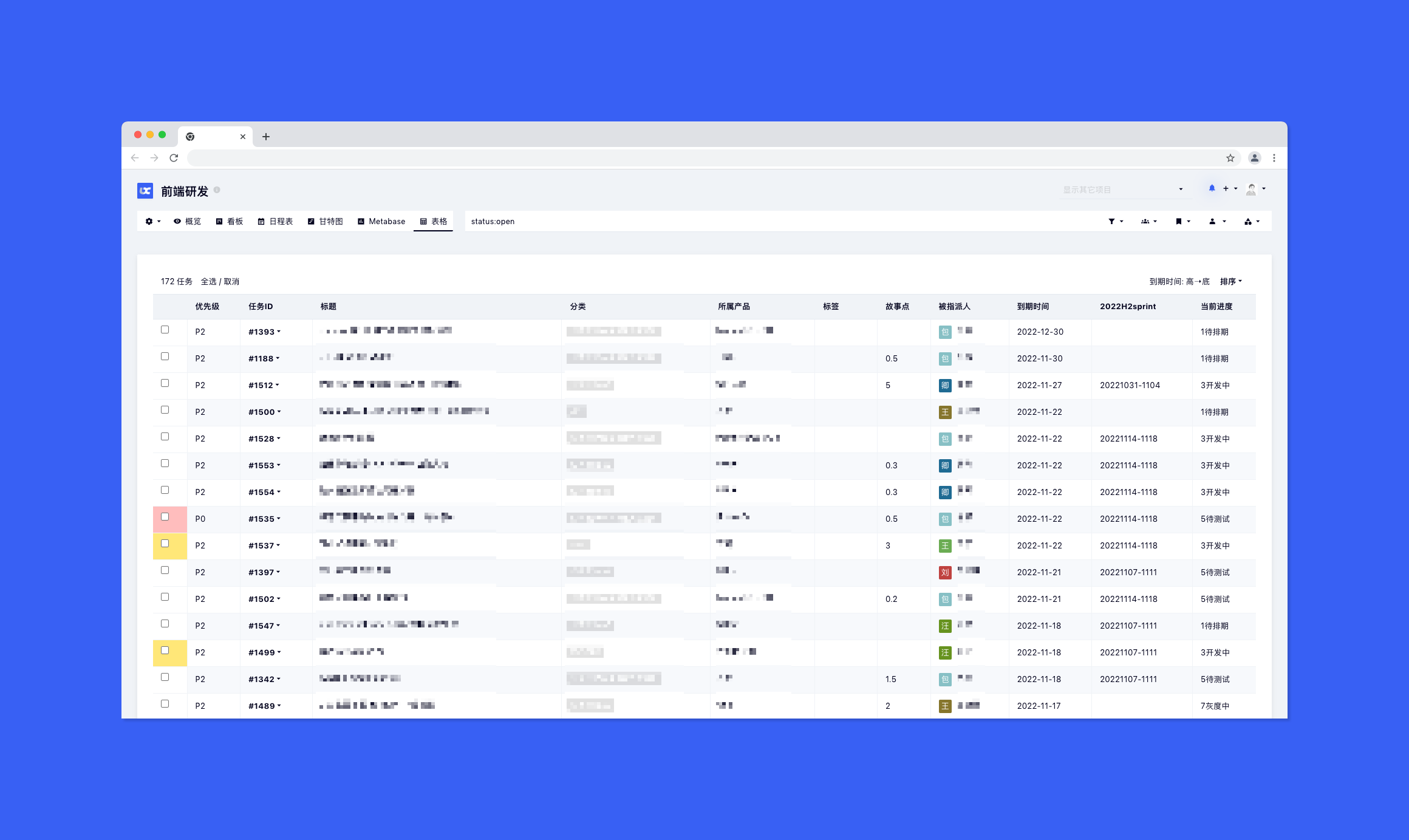This screenshot has width=1409, height=840.
Task: Click the 取消 deselect link
Action: 231,282
